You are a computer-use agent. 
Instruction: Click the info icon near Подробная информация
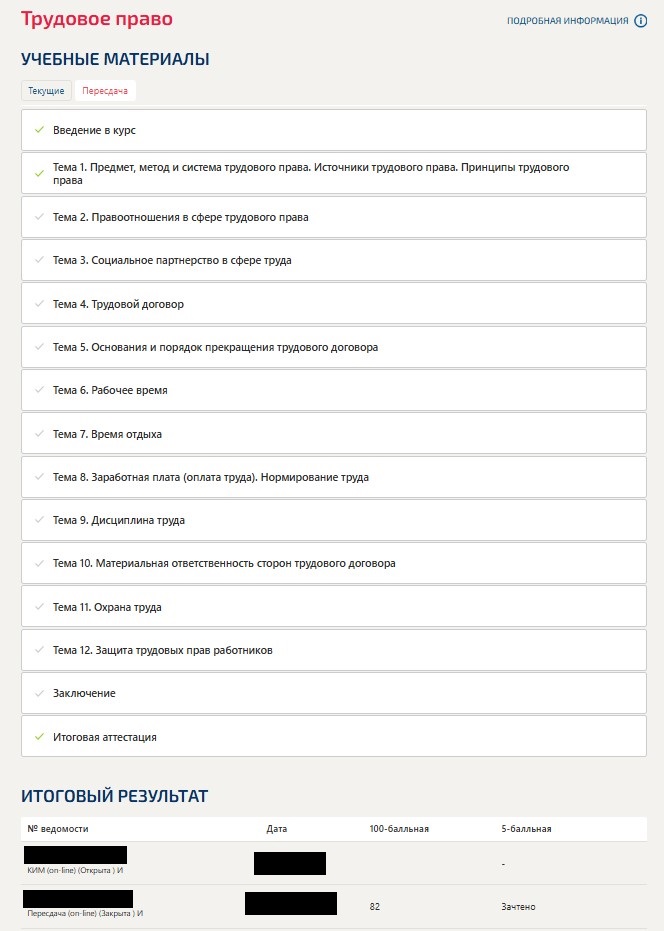pyautogui.click(x=641, y=21)
